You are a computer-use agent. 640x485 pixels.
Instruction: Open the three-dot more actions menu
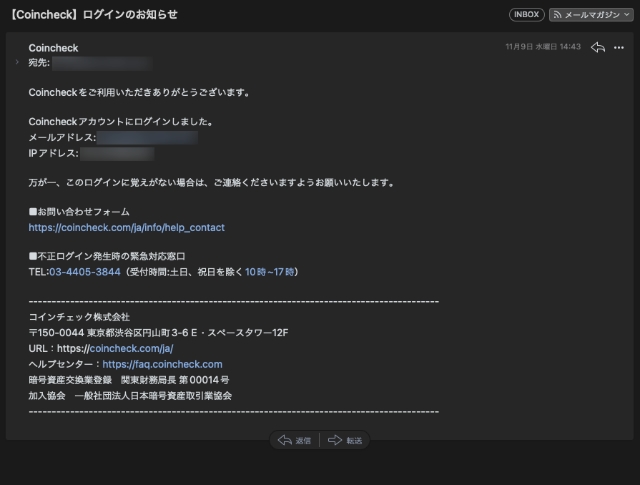click(619, 48)
